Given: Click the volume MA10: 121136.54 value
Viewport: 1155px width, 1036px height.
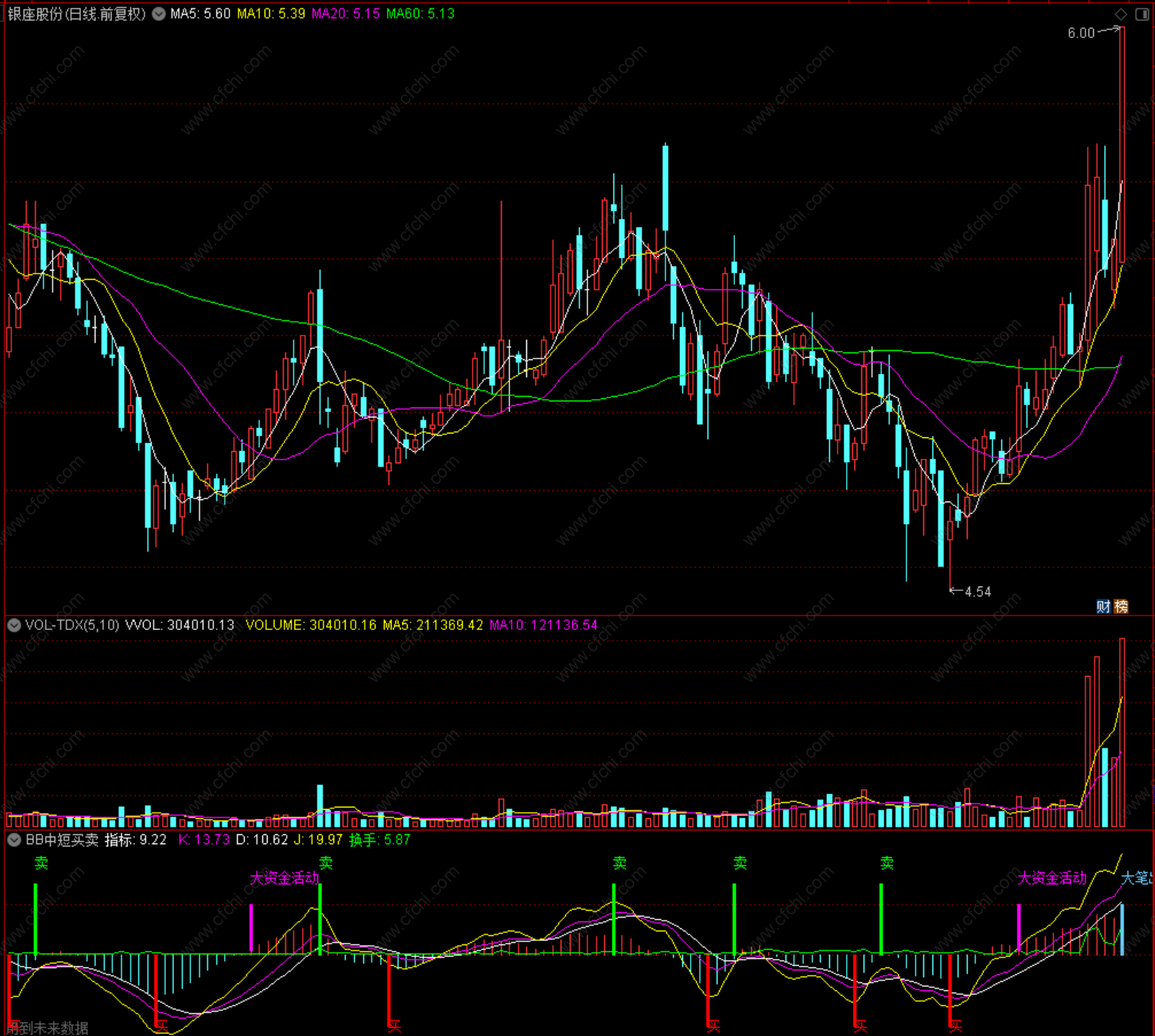Looking at the screenshot, I should click(x=544, y=625).
